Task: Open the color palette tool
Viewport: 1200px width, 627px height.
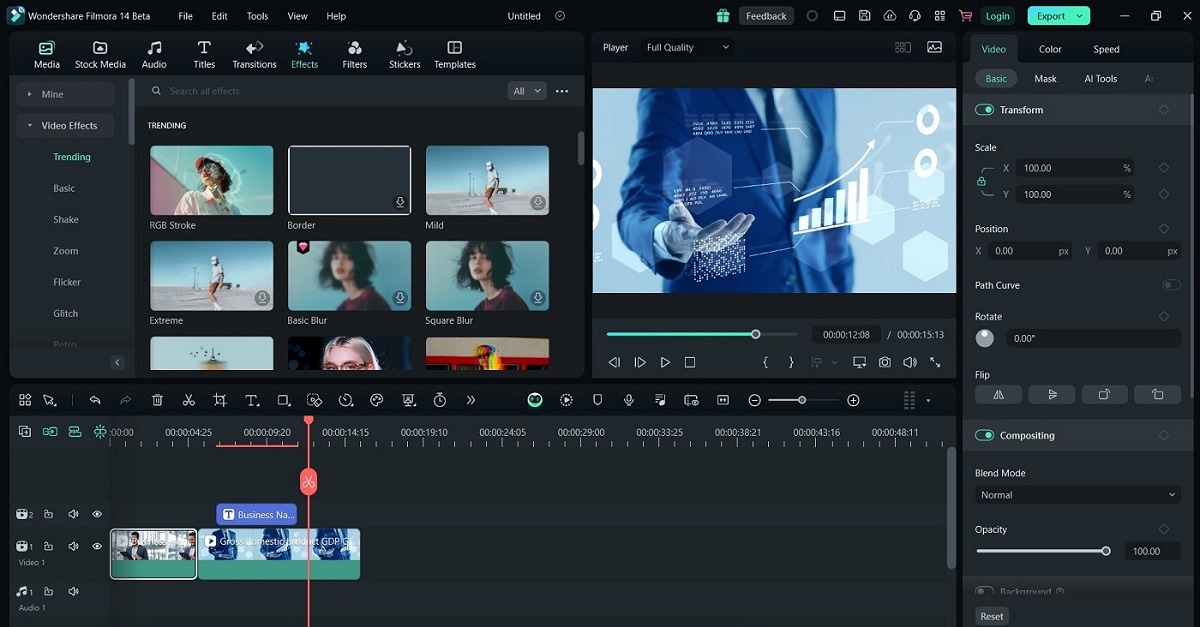Action: (377, 400)
